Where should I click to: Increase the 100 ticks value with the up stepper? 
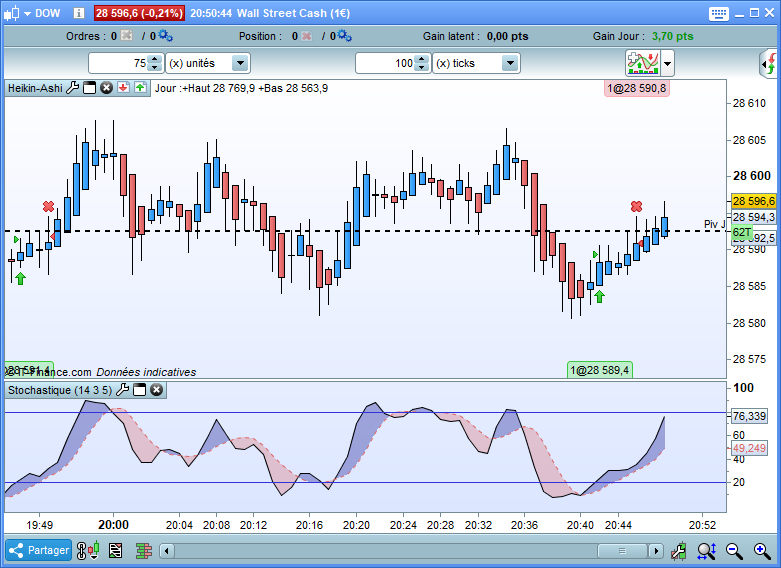[422, 59]
